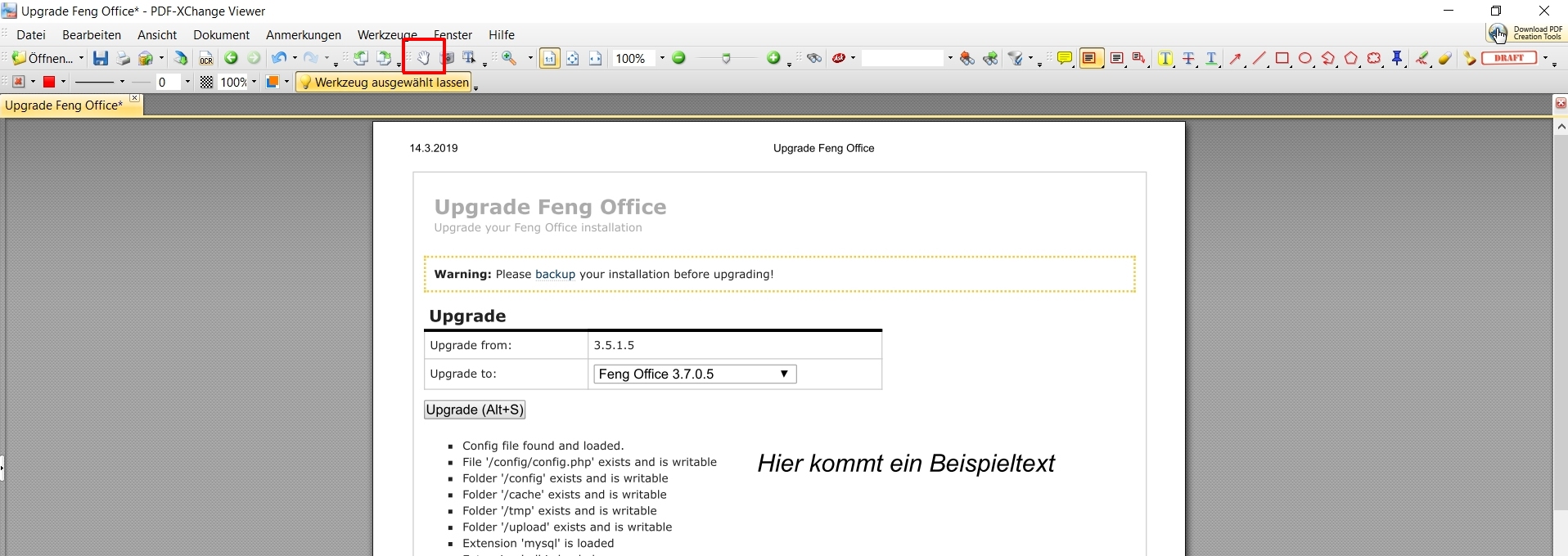
Task: Go to previous view green arrow
Action: 232,58
